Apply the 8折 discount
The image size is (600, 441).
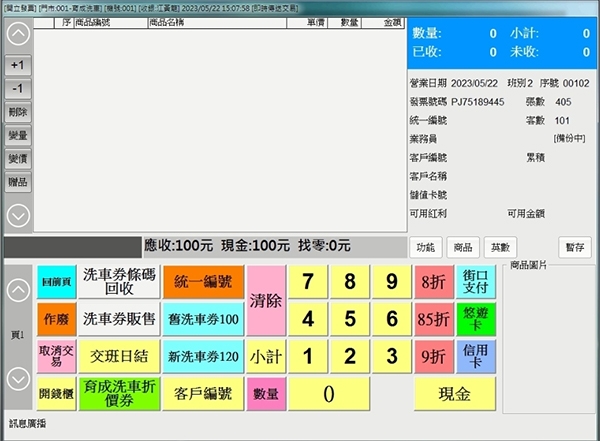[x=434, y=282]
